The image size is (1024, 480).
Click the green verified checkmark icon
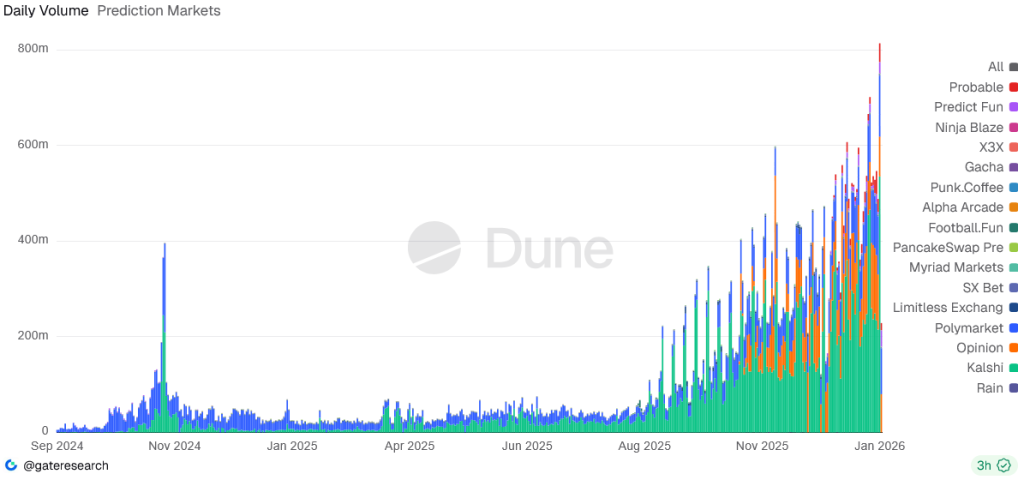(x=1002, y=465)
